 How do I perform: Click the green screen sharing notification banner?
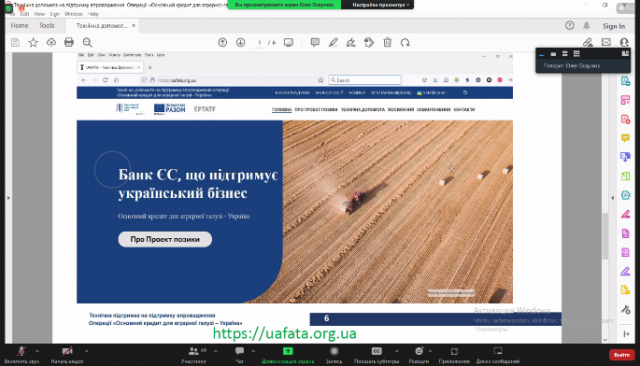click(x=284, y=5)
